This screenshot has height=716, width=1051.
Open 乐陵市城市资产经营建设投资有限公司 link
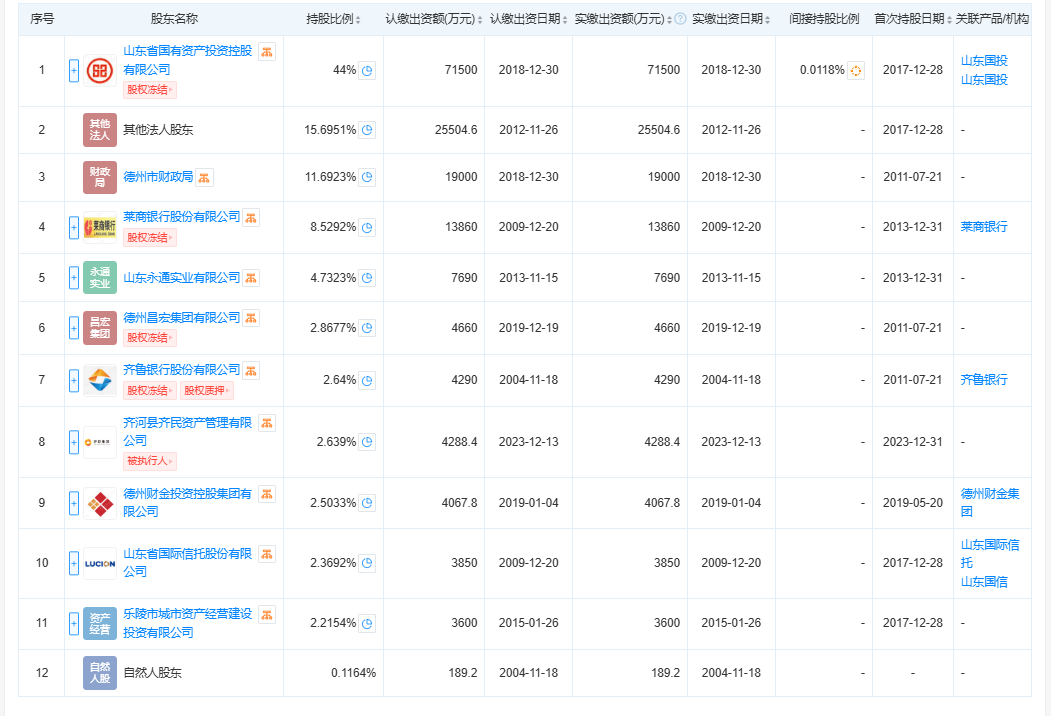pos(188,623)
